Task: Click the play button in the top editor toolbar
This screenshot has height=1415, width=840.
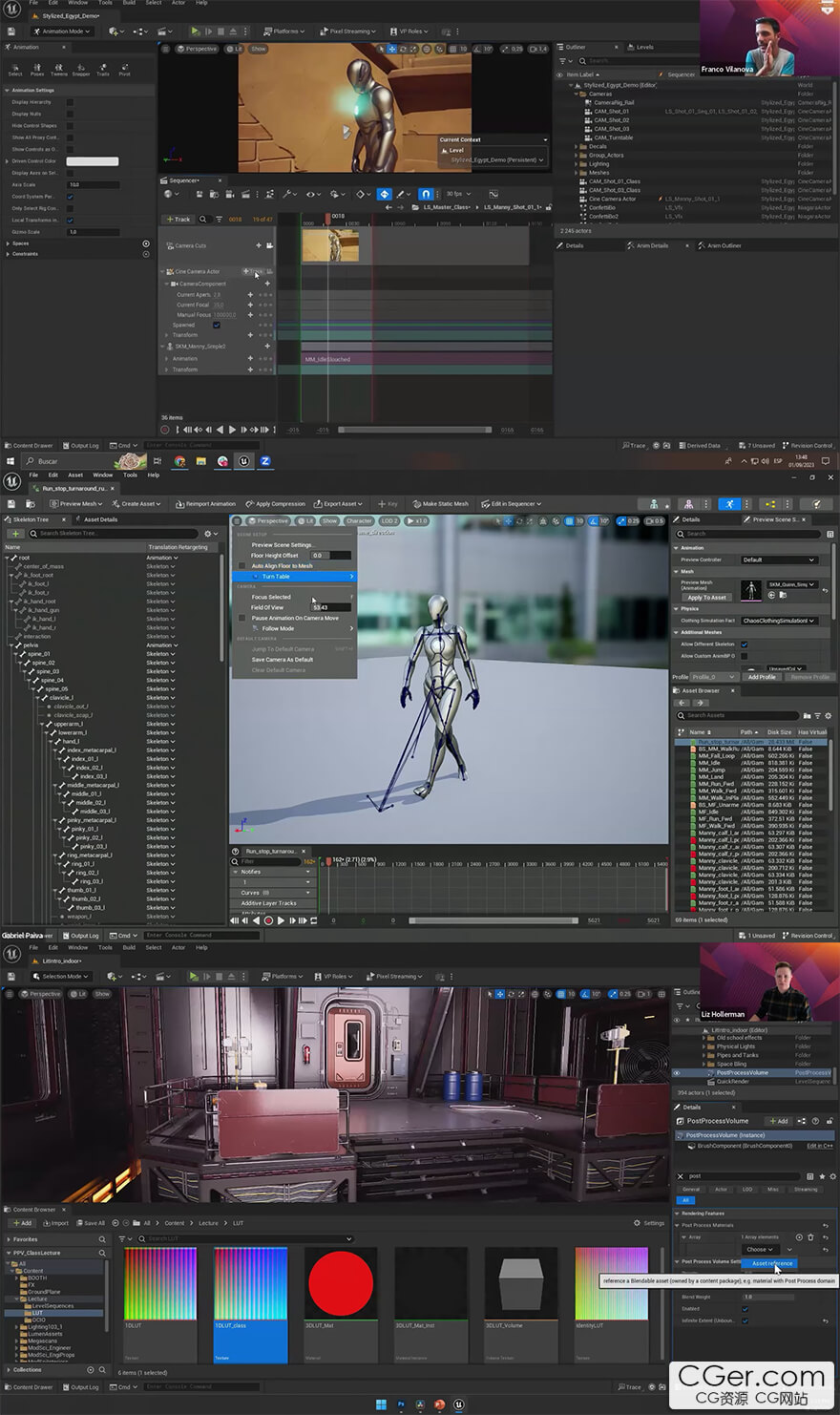Action: (196, 31)
